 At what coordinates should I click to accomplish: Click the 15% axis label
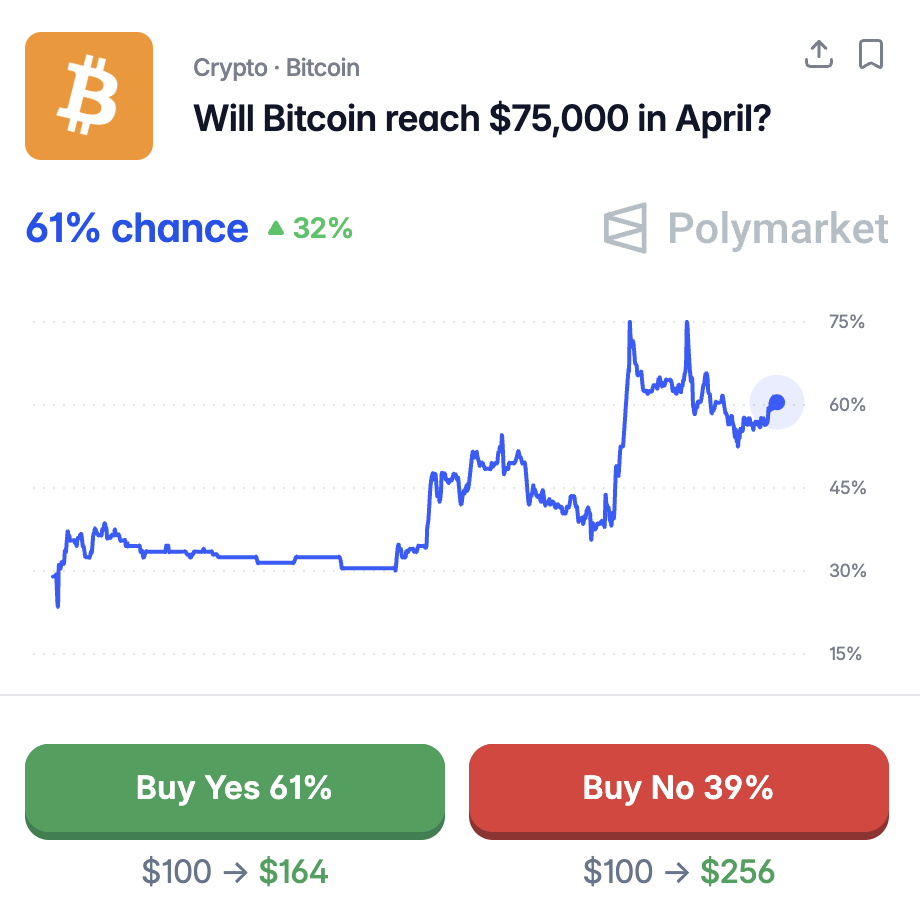coord(847,654)
